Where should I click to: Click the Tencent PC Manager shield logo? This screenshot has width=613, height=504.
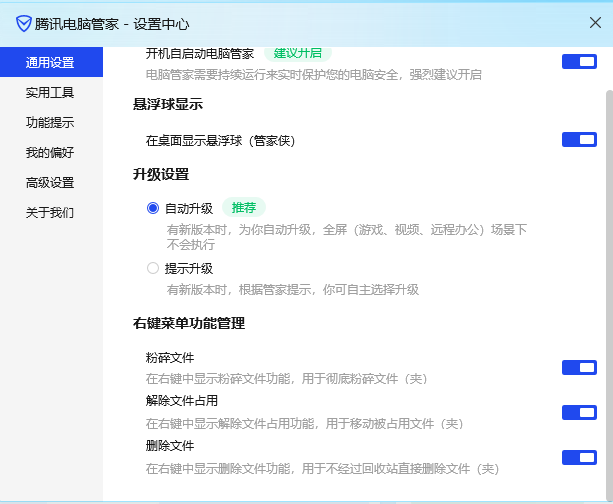23,24
